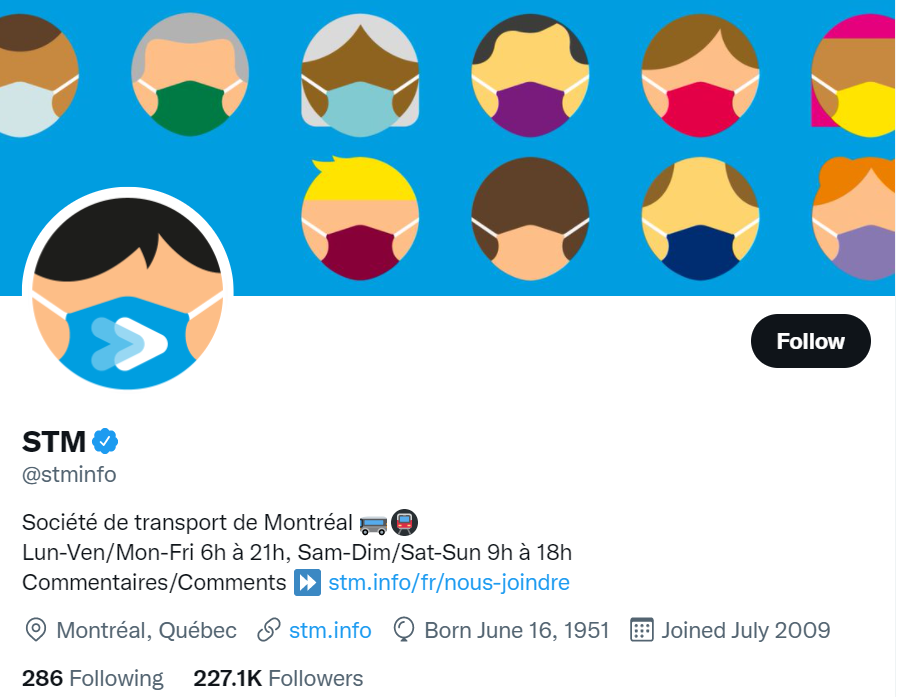The width and height of the screenshot is (899, 697).
Task: Click the birthday balloon icon
Action: (404, 630)
